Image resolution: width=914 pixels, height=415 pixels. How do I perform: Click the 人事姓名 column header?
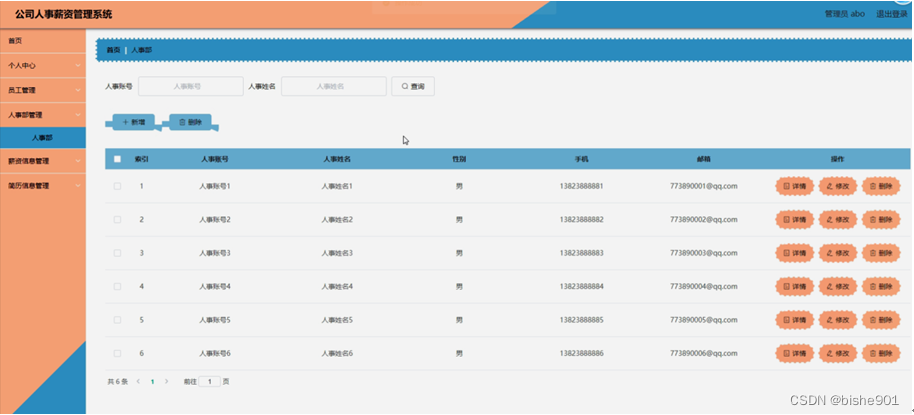(337, 159)
